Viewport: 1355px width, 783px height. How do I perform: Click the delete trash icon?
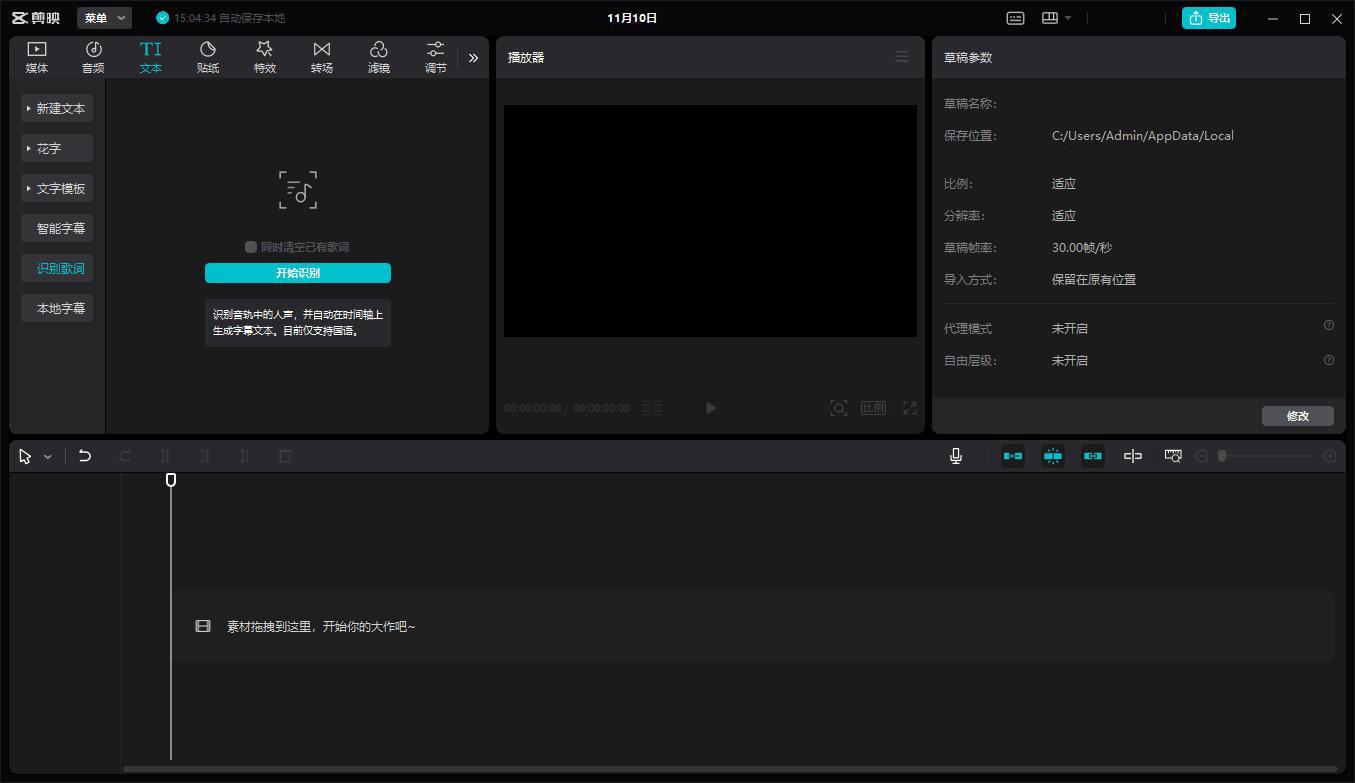pos(285,456)
